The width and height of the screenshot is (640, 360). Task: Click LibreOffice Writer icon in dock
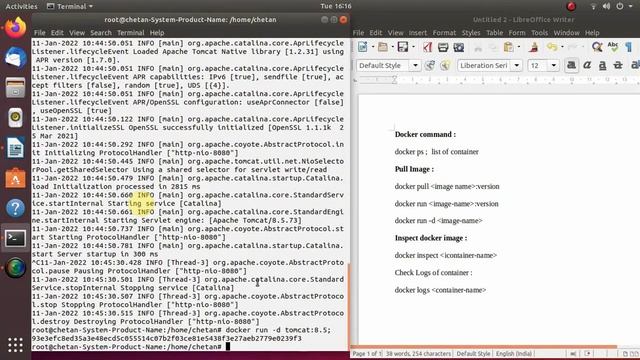15,148
